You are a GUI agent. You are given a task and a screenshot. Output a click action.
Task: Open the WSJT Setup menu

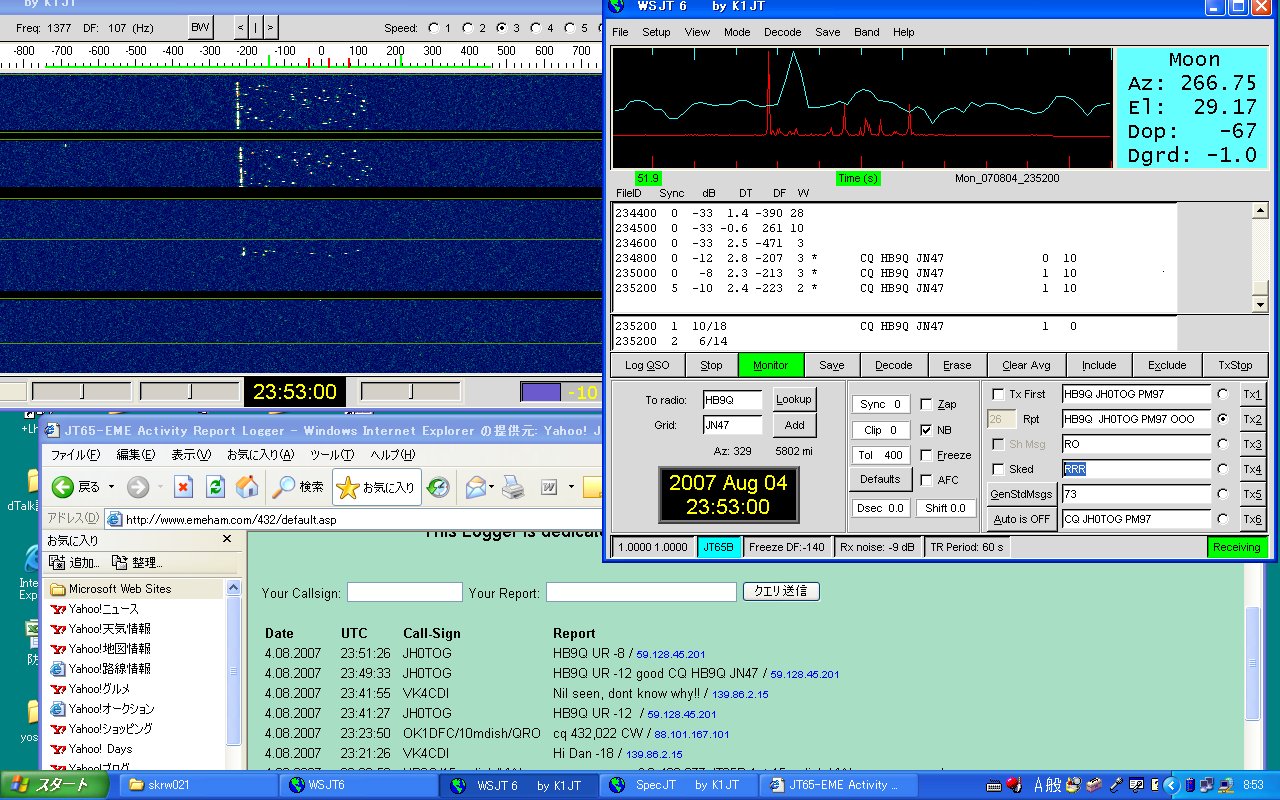(656, 32)
